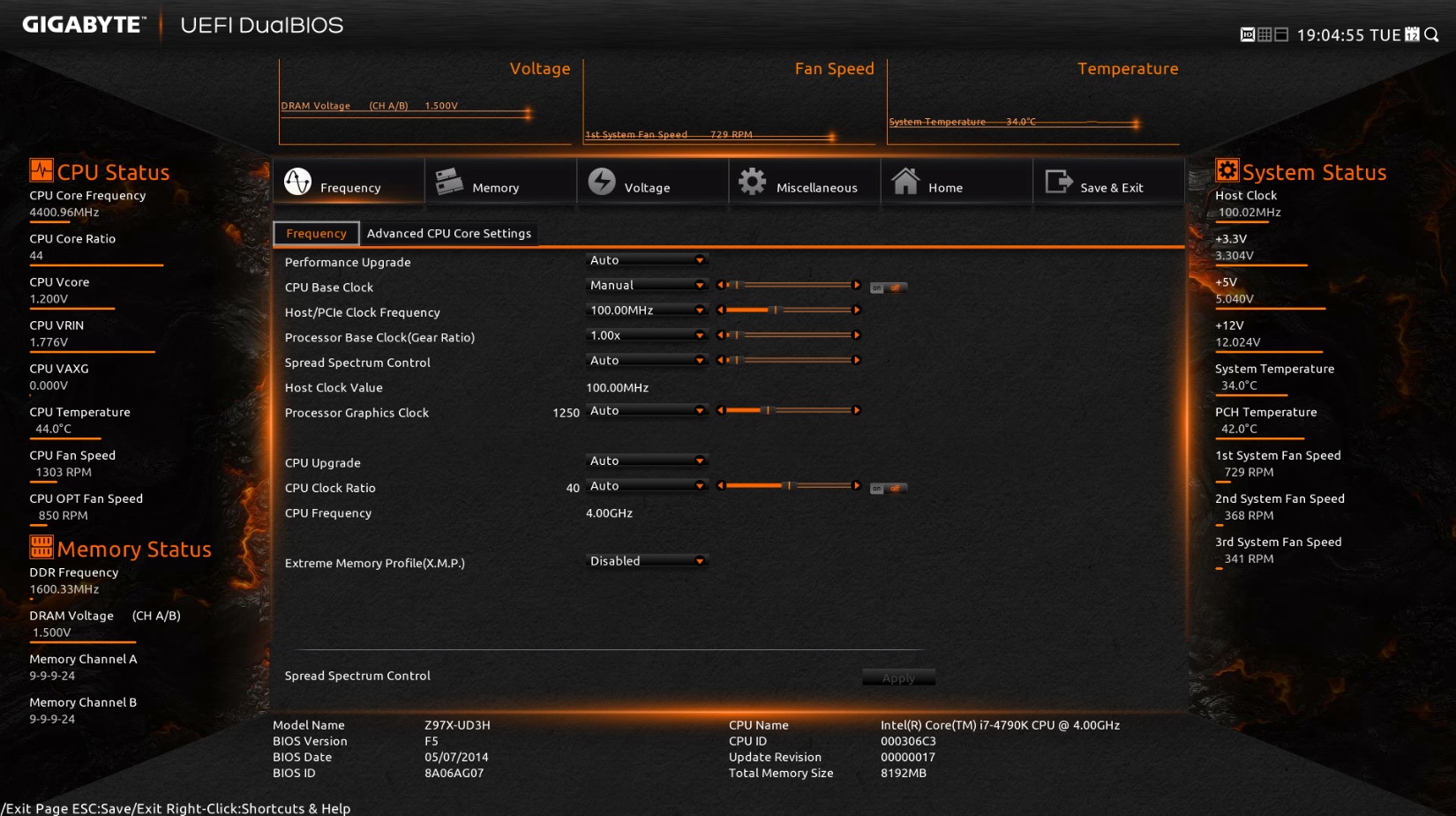
Task: Select the Frequency sub-tab
Action: click(316, 233)
